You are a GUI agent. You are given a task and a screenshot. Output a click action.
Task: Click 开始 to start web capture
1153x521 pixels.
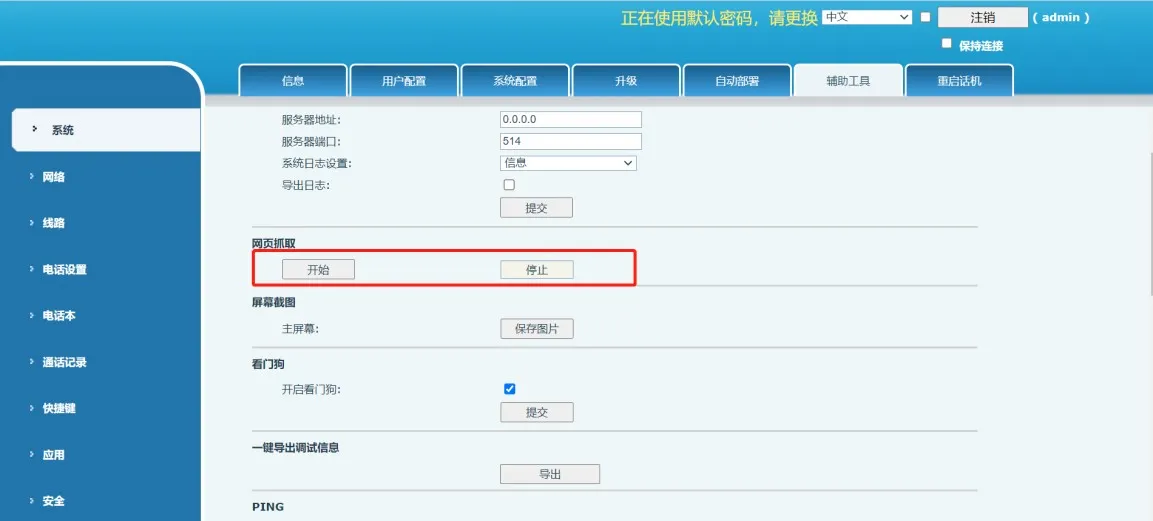[318, 270]
